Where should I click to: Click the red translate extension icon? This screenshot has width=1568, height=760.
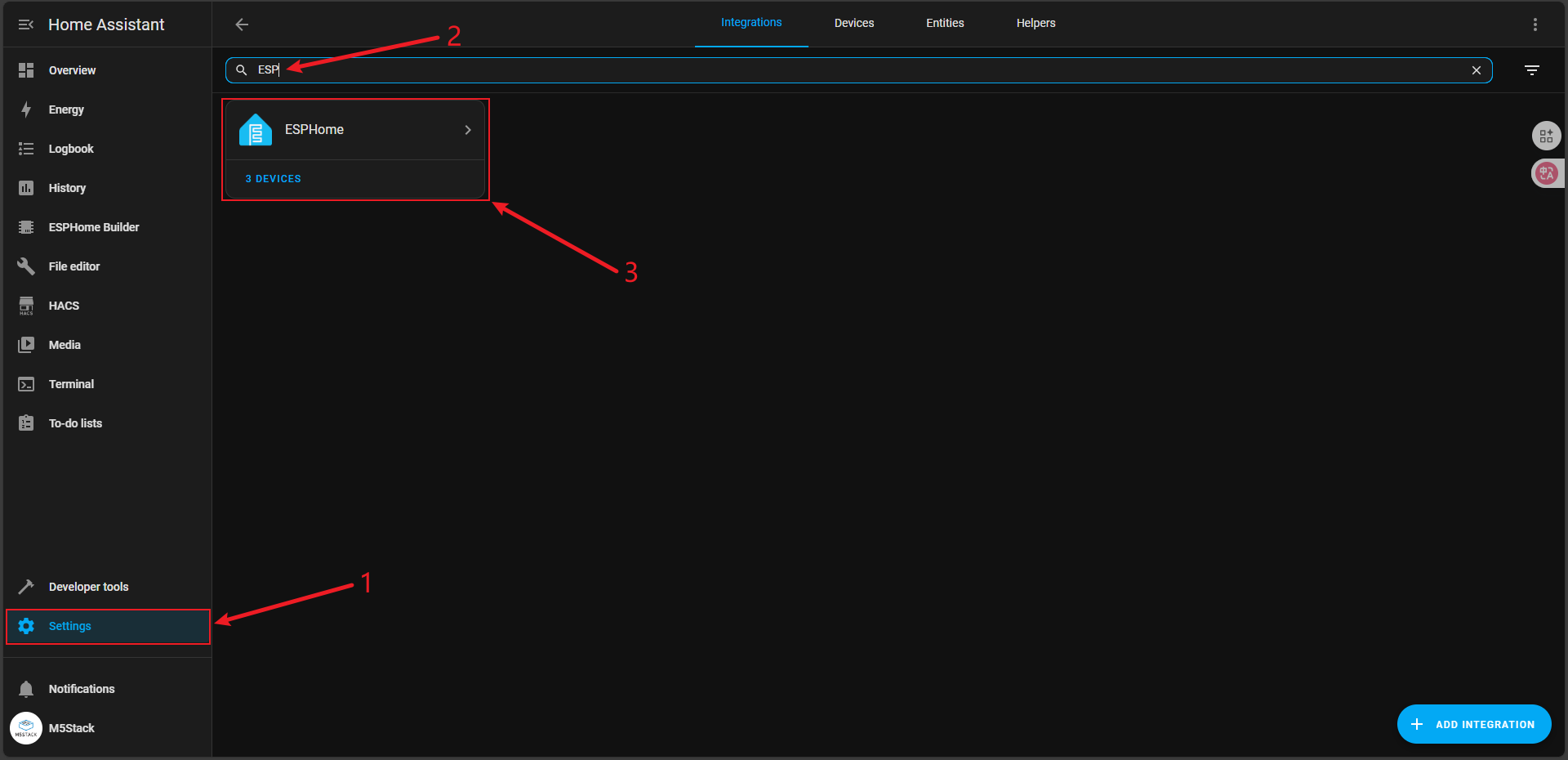click(x=1546, y=173)
